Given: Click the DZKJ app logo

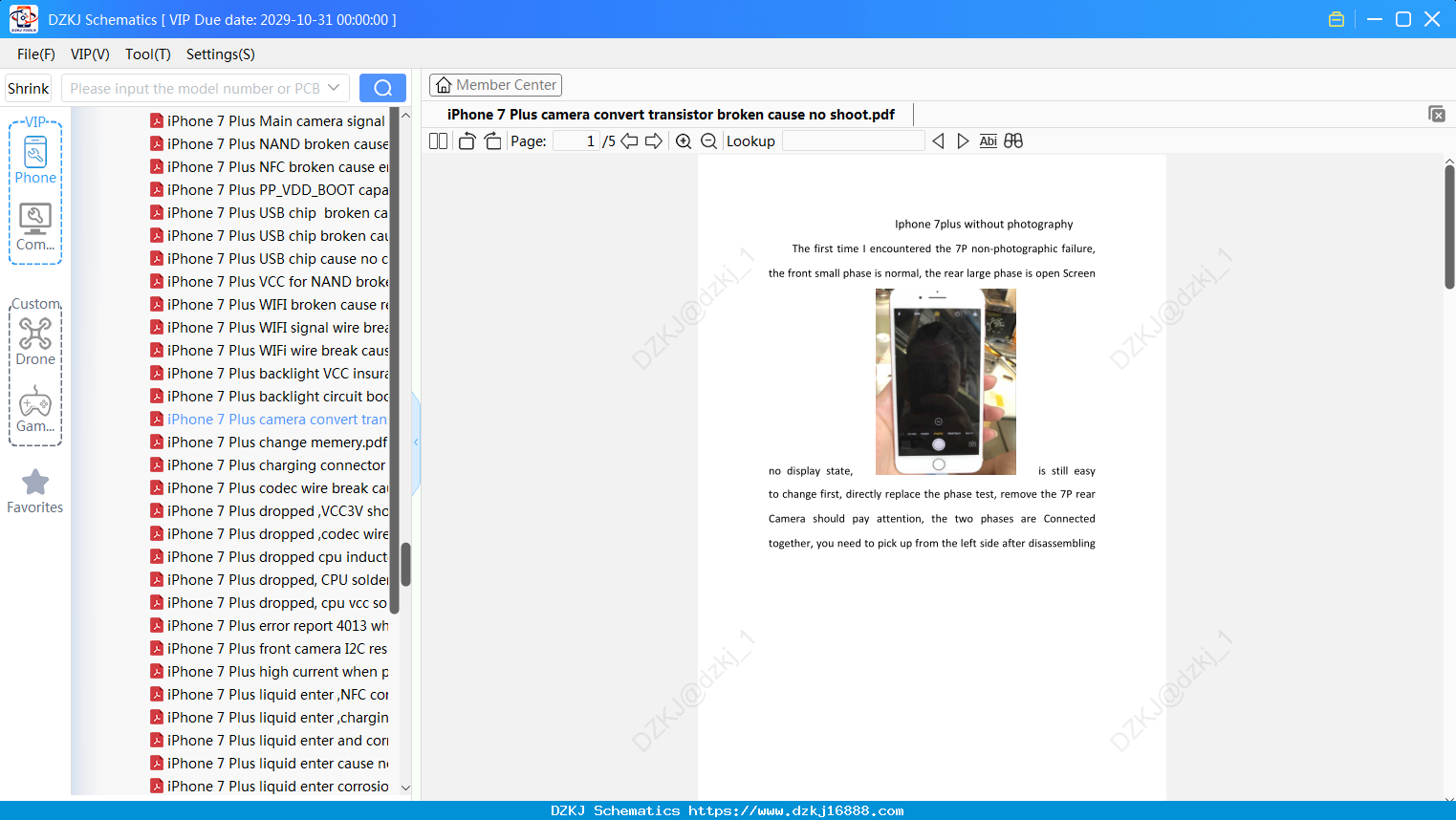Looking at the screenshot, I should [23, 19].
